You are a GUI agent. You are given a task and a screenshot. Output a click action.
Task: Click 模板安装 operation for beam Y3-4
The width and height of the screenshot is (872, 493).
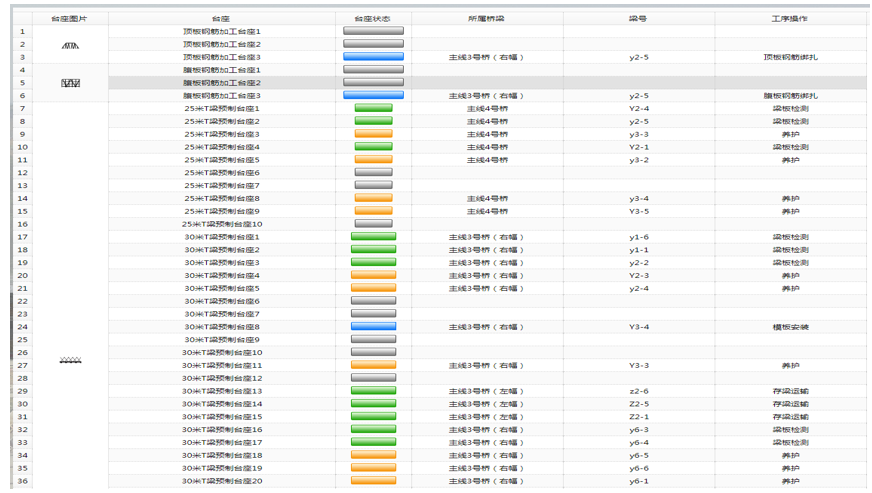pyautogui.click(x=790, y=326)
